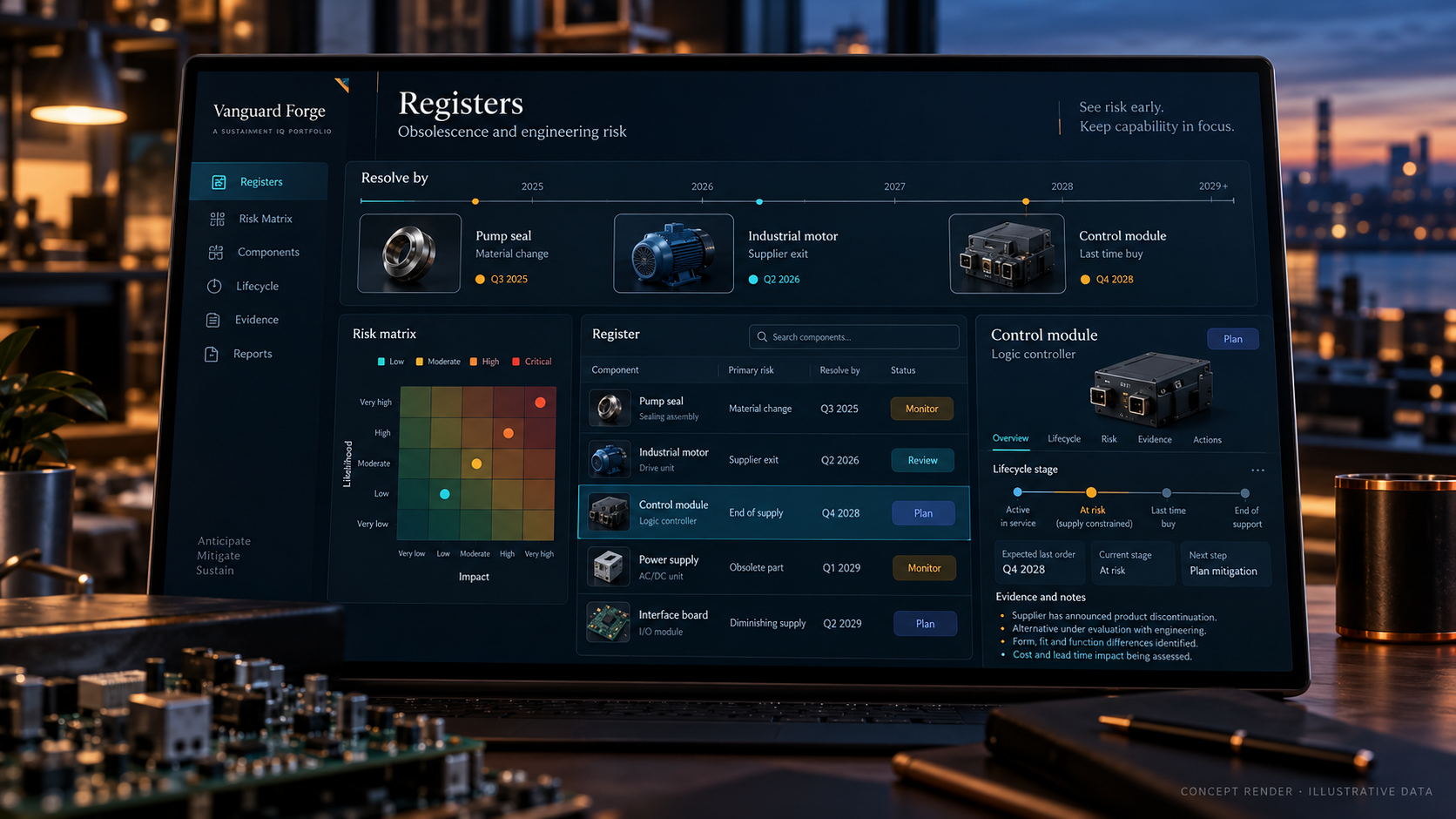Viewport: 1456px width, 819px height.
Task: Sort by the Status column header
Action: [903, 370]
